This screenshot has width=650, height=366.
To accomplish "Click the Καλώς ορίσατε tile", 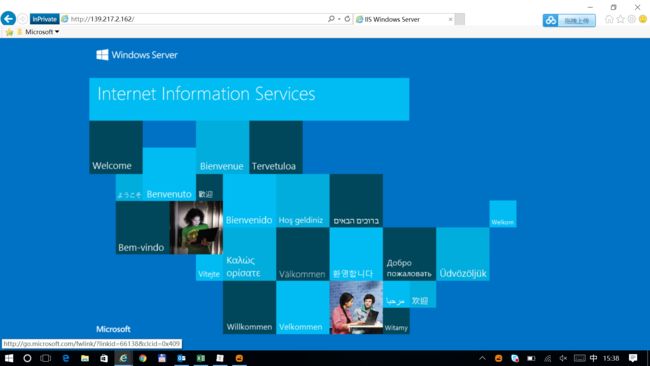I will [x=249, y=254].
